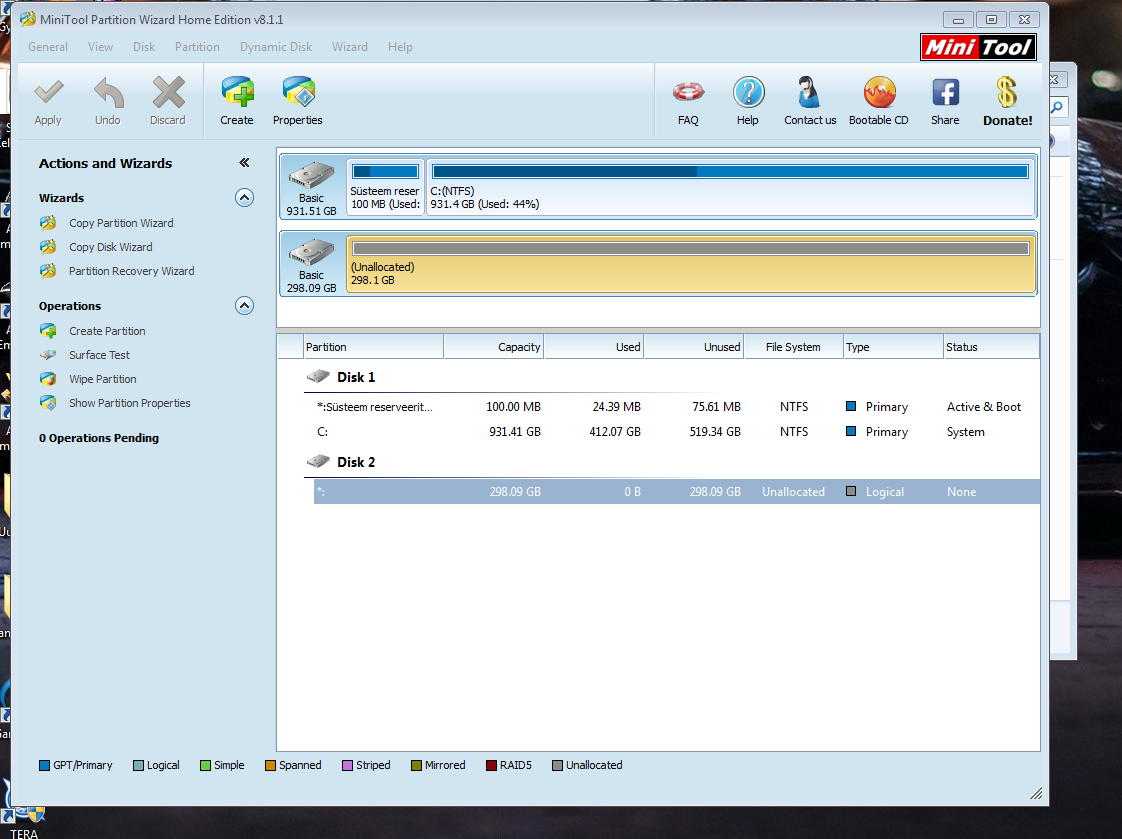Collapse the Actions and Wizards panel
This screenshot has width=1122, height=839.
[x=244, y=163]
